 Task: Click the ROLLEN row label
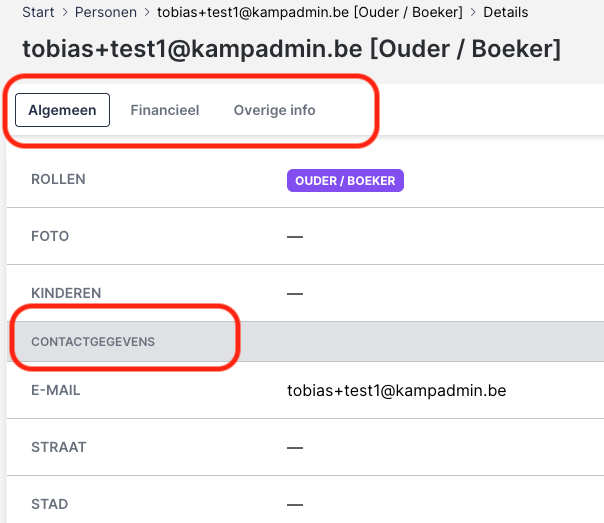58,180
